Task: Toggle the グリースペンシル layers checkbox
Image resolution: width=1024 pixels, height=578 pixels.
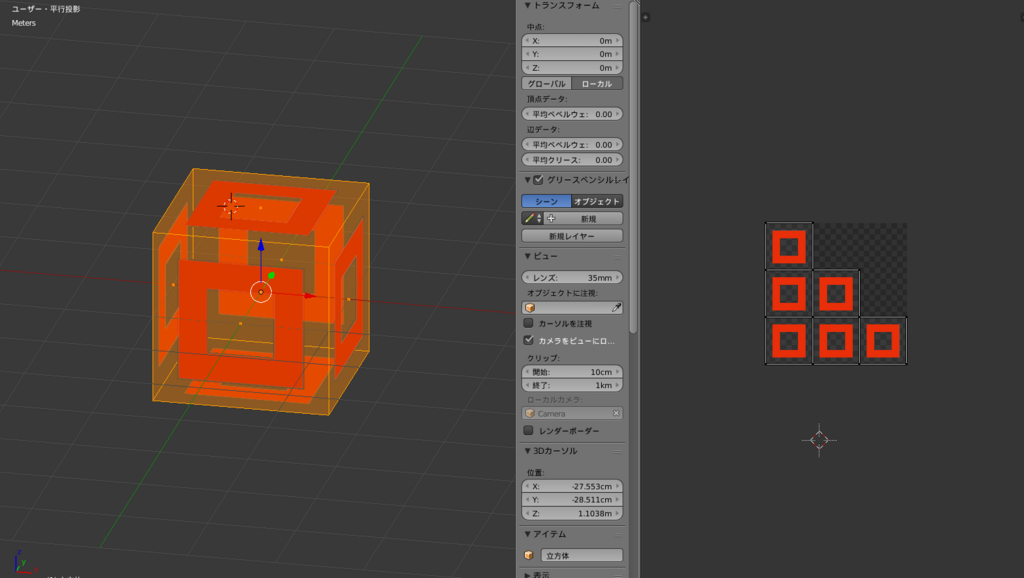Action: (538, 180)
